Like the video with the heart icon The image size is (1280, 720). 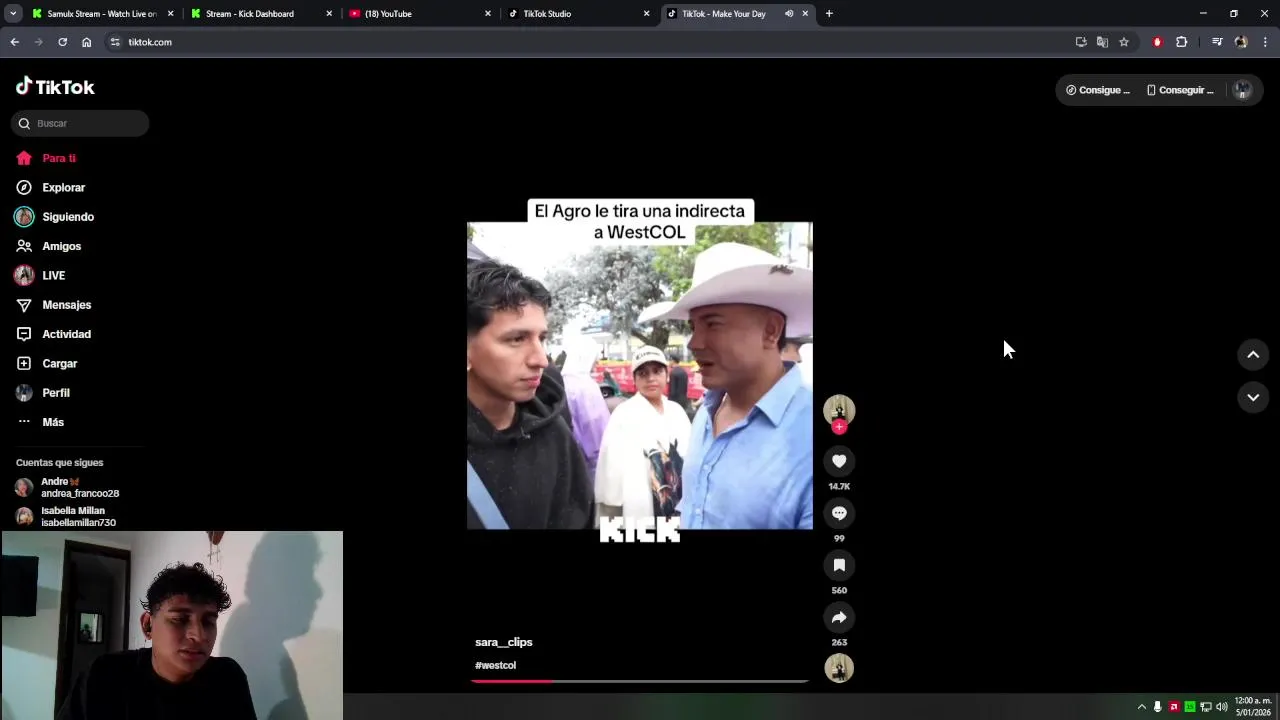click(839, 461)
